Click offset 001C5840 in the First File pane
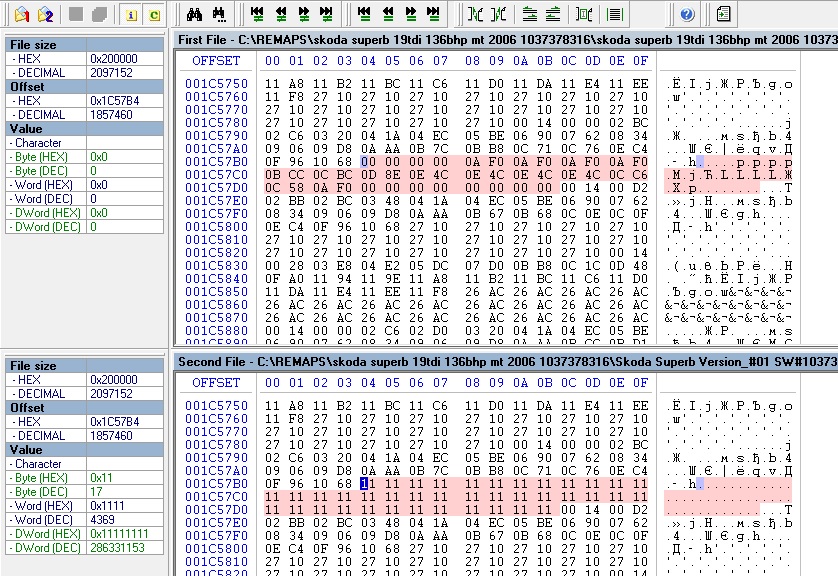 point(216,279)
